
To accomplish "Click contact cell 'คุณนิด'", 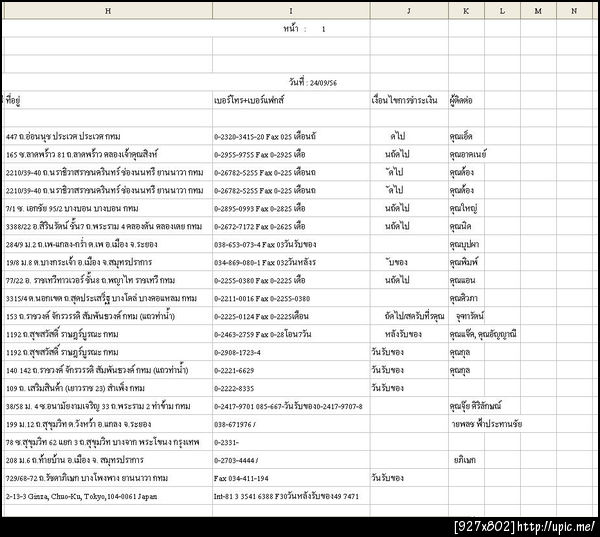I will click(x=466, y=226).
